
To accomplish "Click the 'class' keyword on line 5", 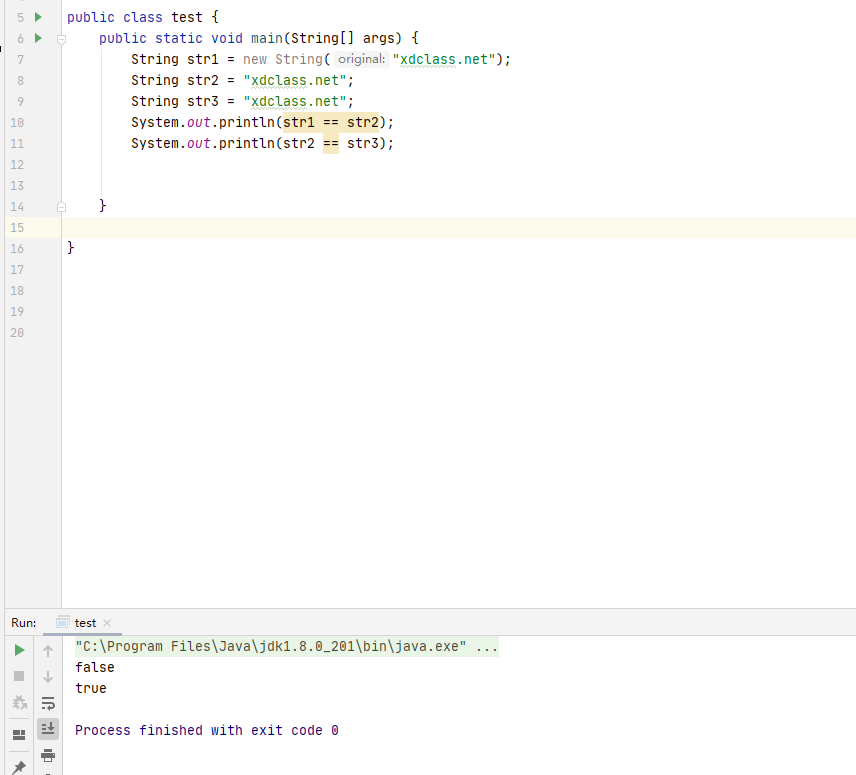I will (142, 17).
